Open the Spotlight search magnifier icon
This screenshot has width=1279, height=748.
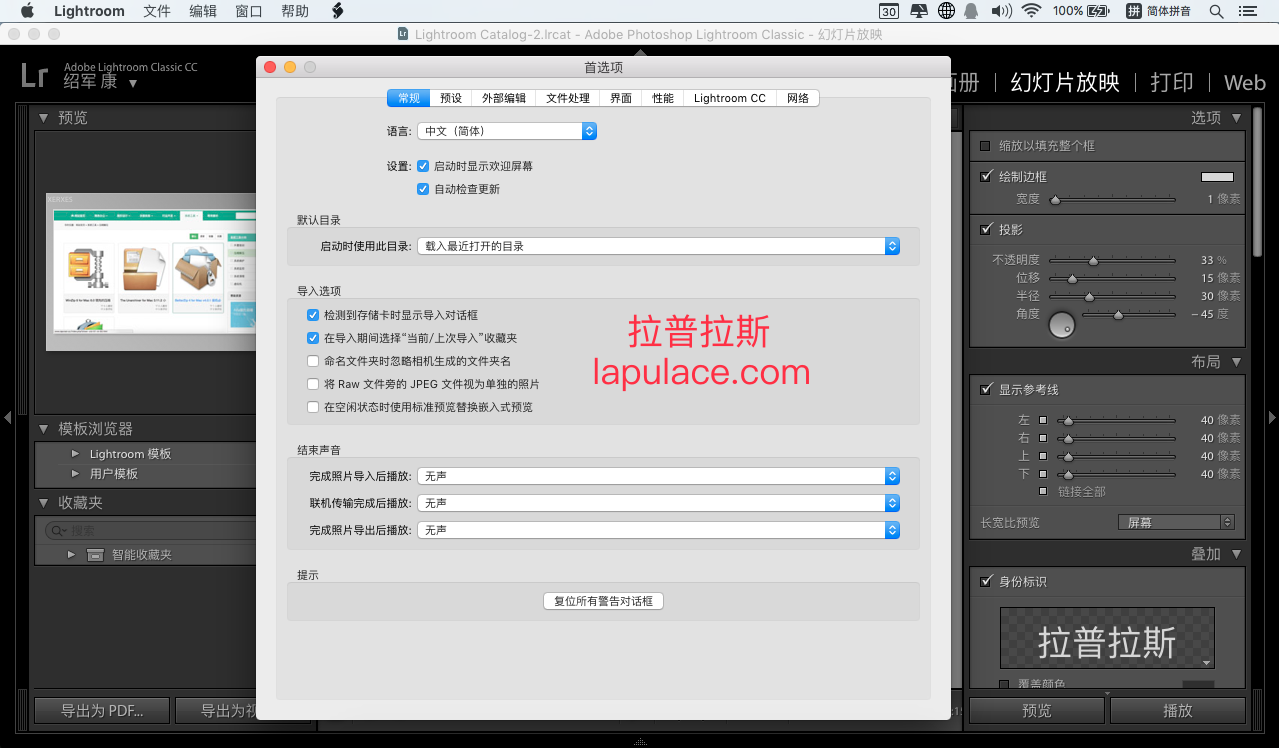click(1216, 11)
